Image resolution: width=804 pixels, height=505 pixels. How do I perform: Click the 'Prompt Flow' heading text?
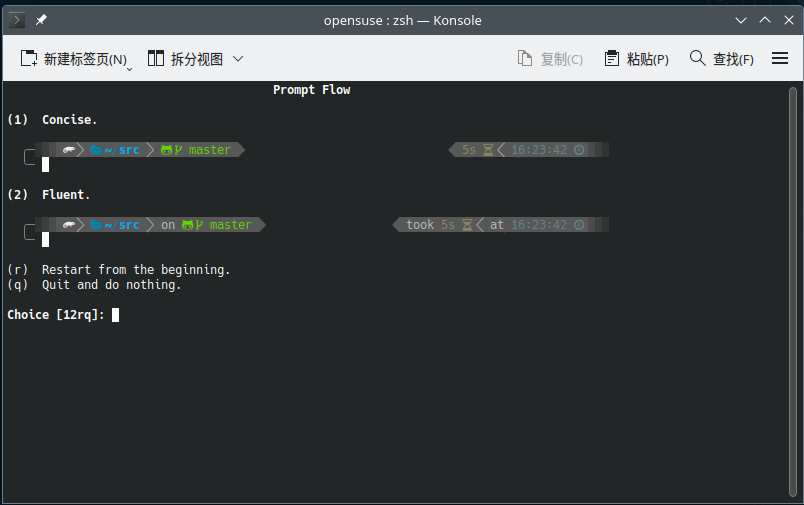pos(312,90)
